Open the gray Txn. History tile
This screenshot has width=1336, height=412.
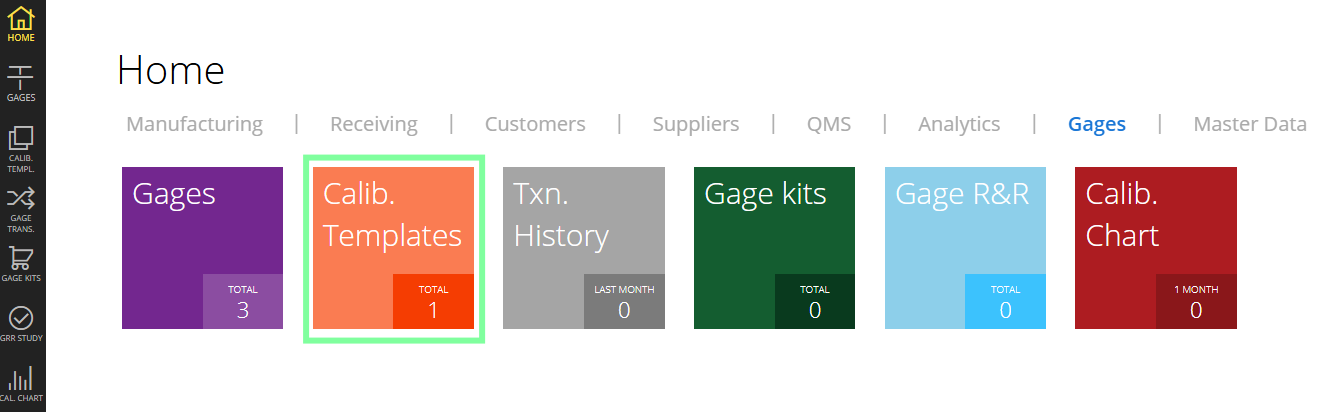click(584, 247)
